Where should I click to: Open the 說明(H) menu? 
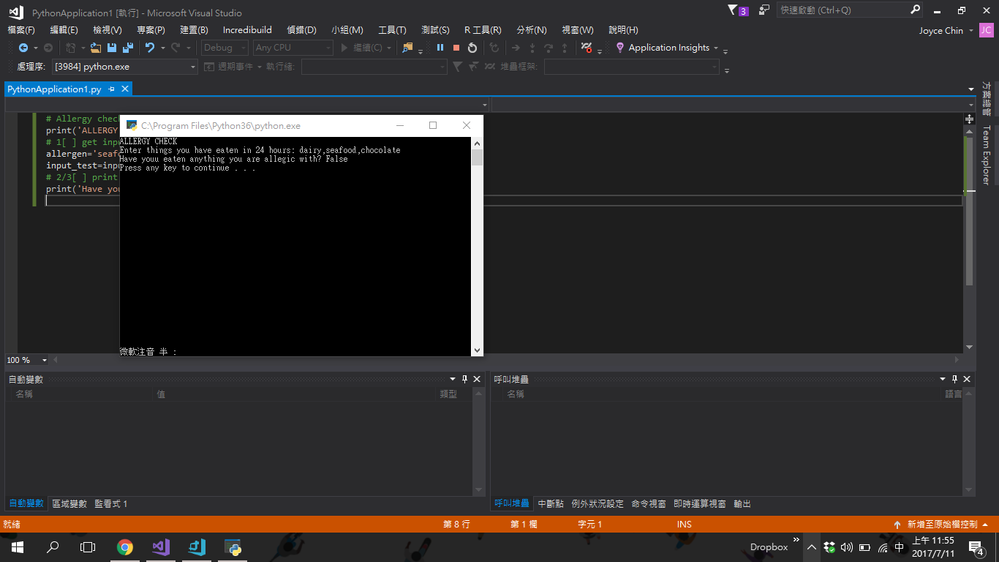coord(623,30)
